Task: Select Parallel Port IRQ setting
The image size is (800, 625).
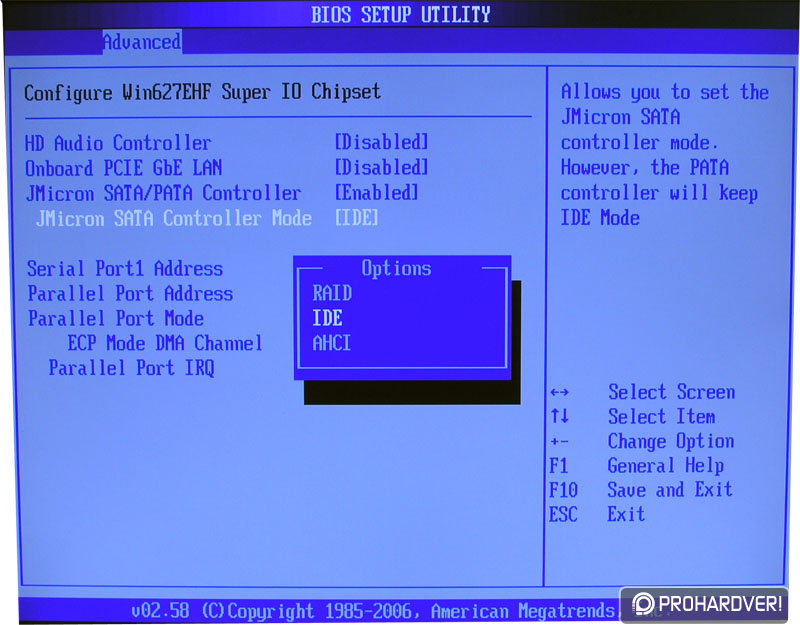Action: click(132, 368)
